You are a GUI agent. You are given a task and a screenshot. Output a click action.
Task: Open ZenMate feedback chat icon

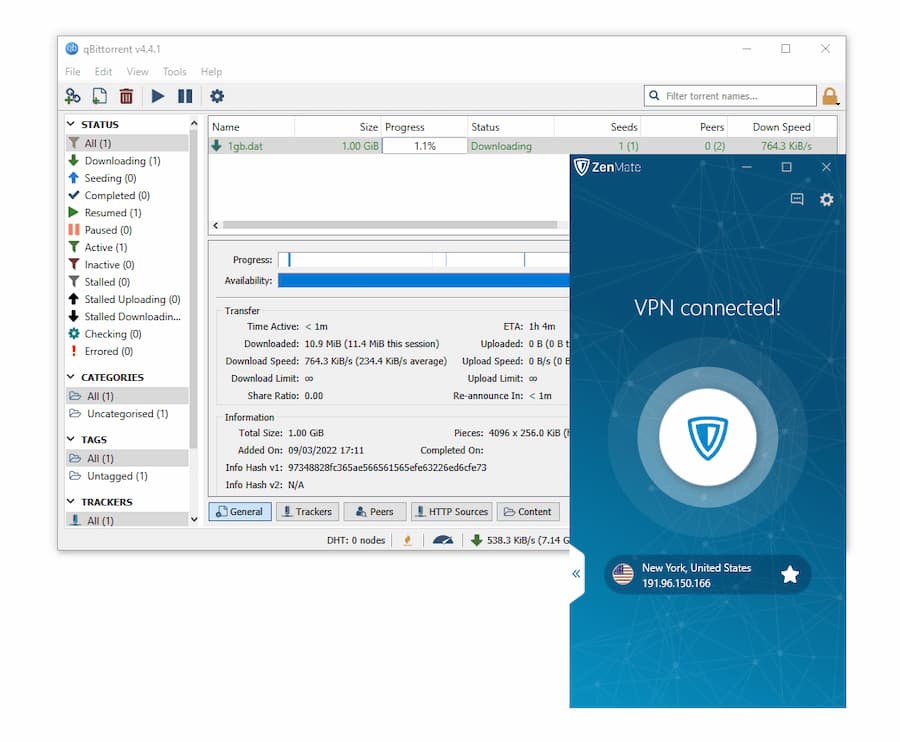coord(797,199)
